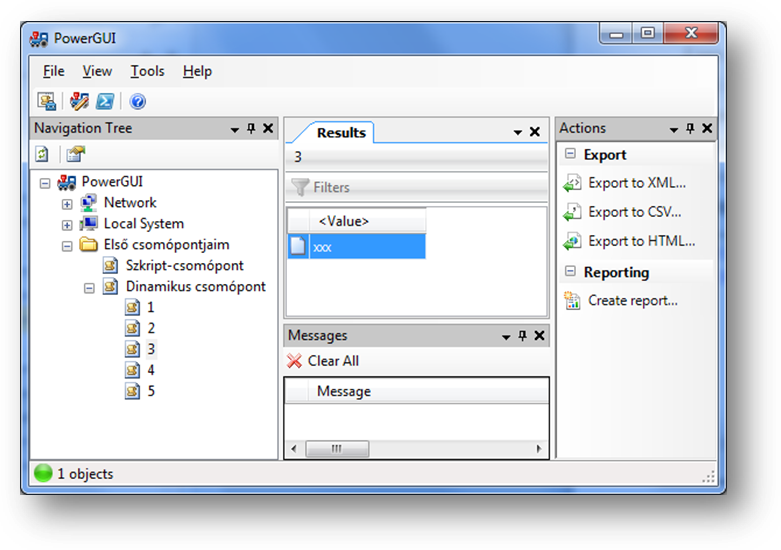Select the xxx value row
Viewport: 781px width, 550px height.
pyautogui.click(x=357, y=247)
